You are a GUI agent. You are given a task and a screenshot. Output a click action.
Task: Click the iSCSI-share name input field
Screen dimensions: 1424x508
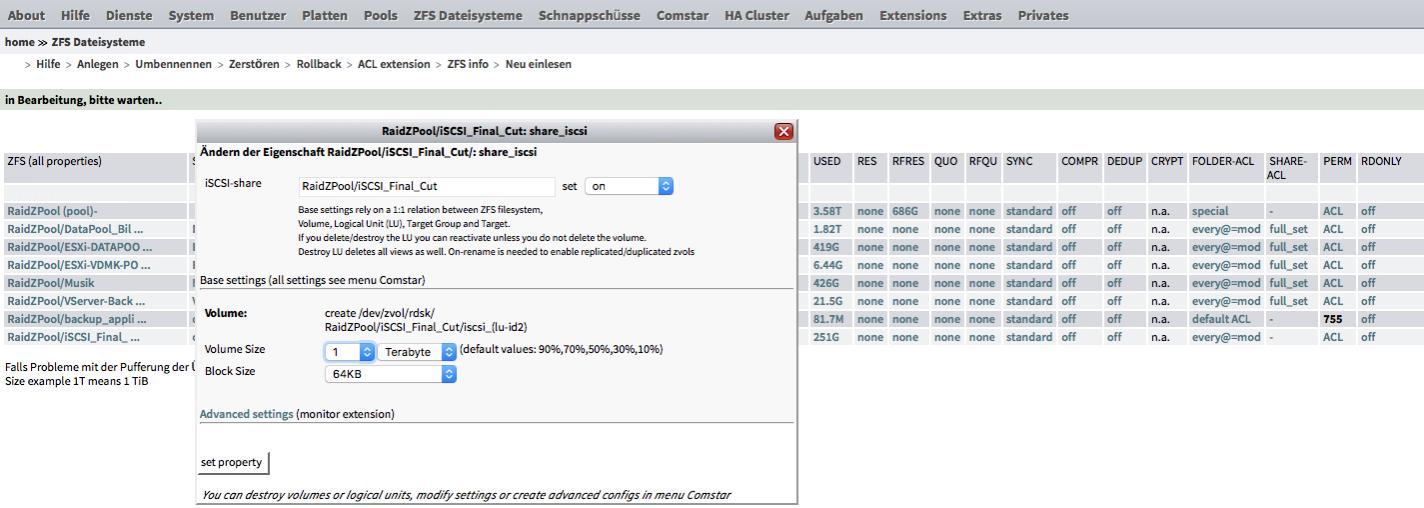click(427, 186)
